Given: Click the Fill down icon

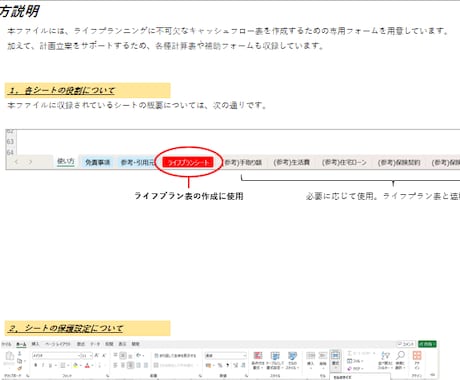Looking at the screenshot, I should click(x=350, y=361).
